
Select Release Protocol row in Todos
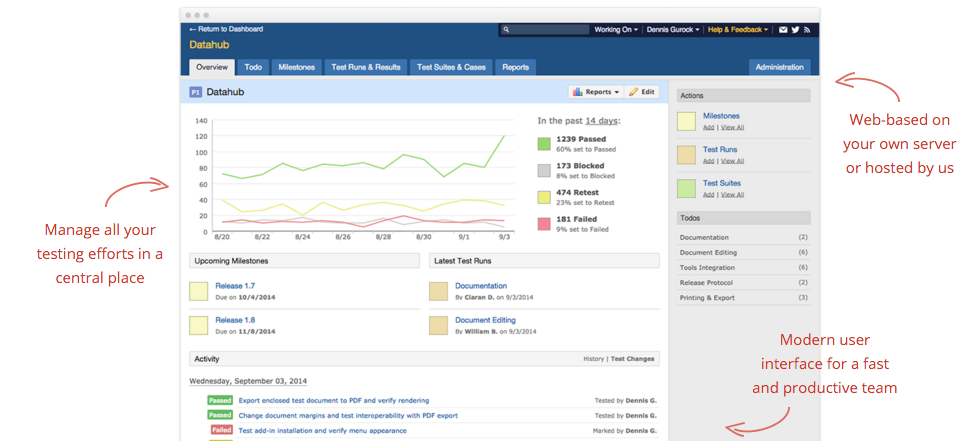click(x=744, y=283)
